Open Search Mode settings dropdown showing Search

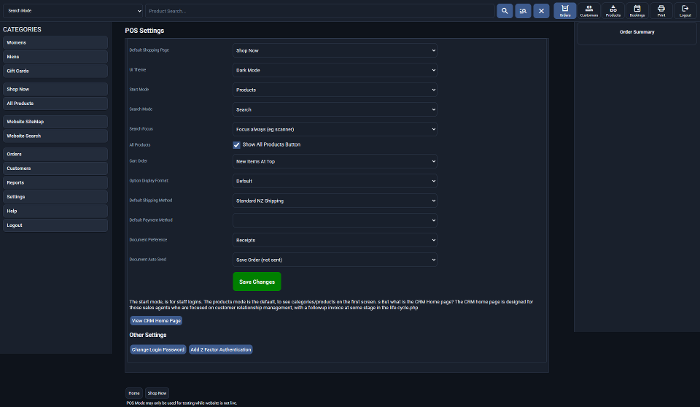(x=335, y=109)
